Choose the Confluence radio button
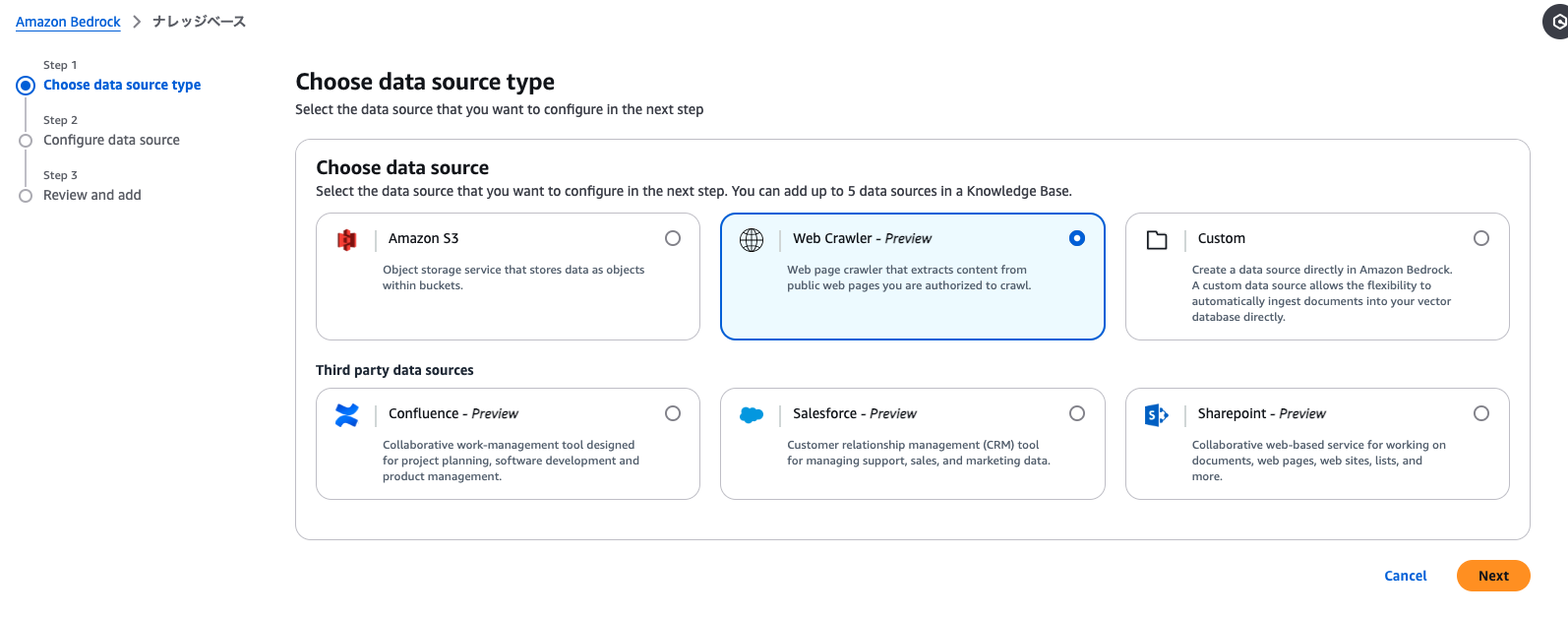The height and width of the screenshot is (617, 1568). tap(673, 413)
